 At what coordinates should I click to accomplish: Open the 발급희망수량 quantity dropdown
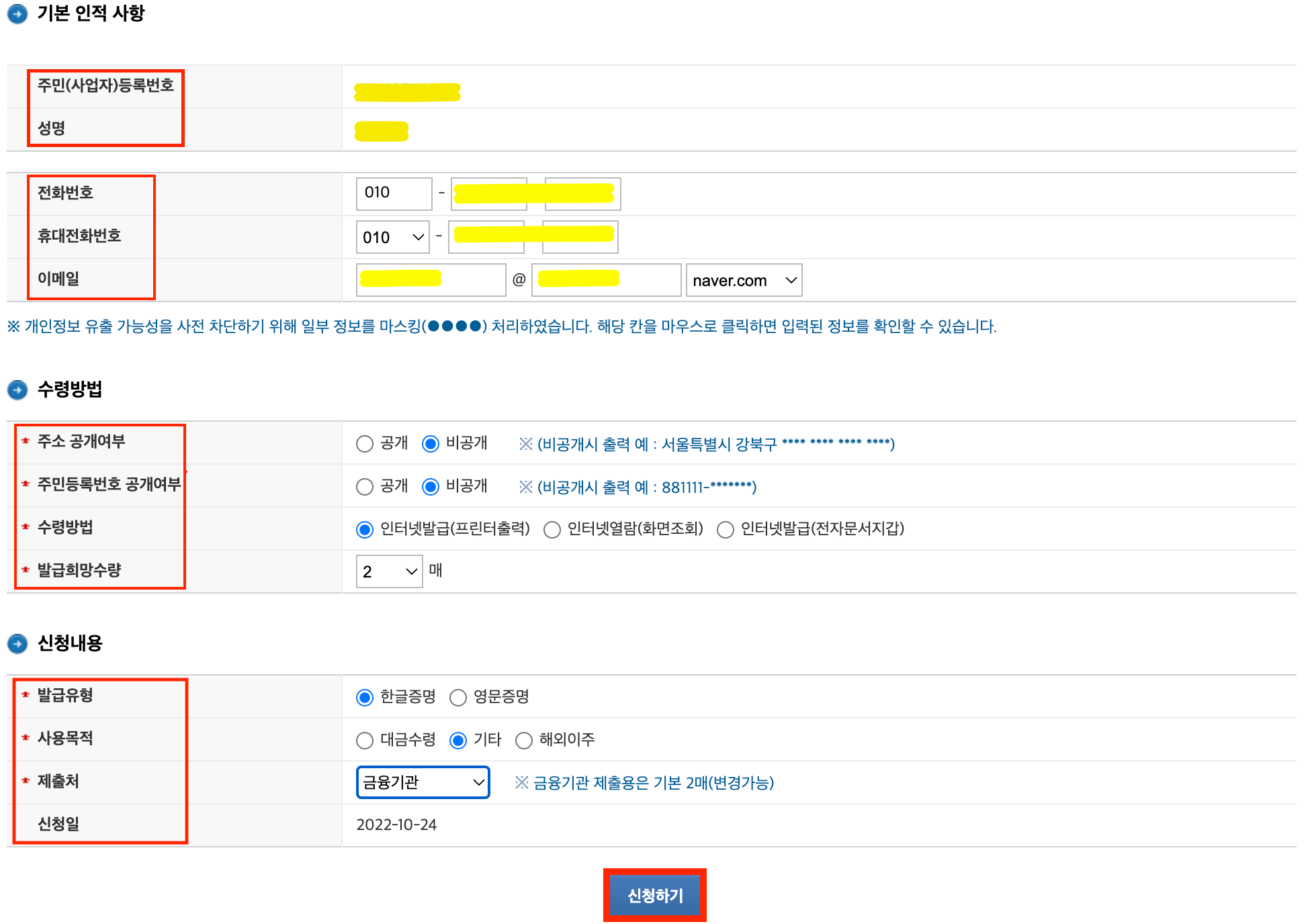(x=388, y=571)
